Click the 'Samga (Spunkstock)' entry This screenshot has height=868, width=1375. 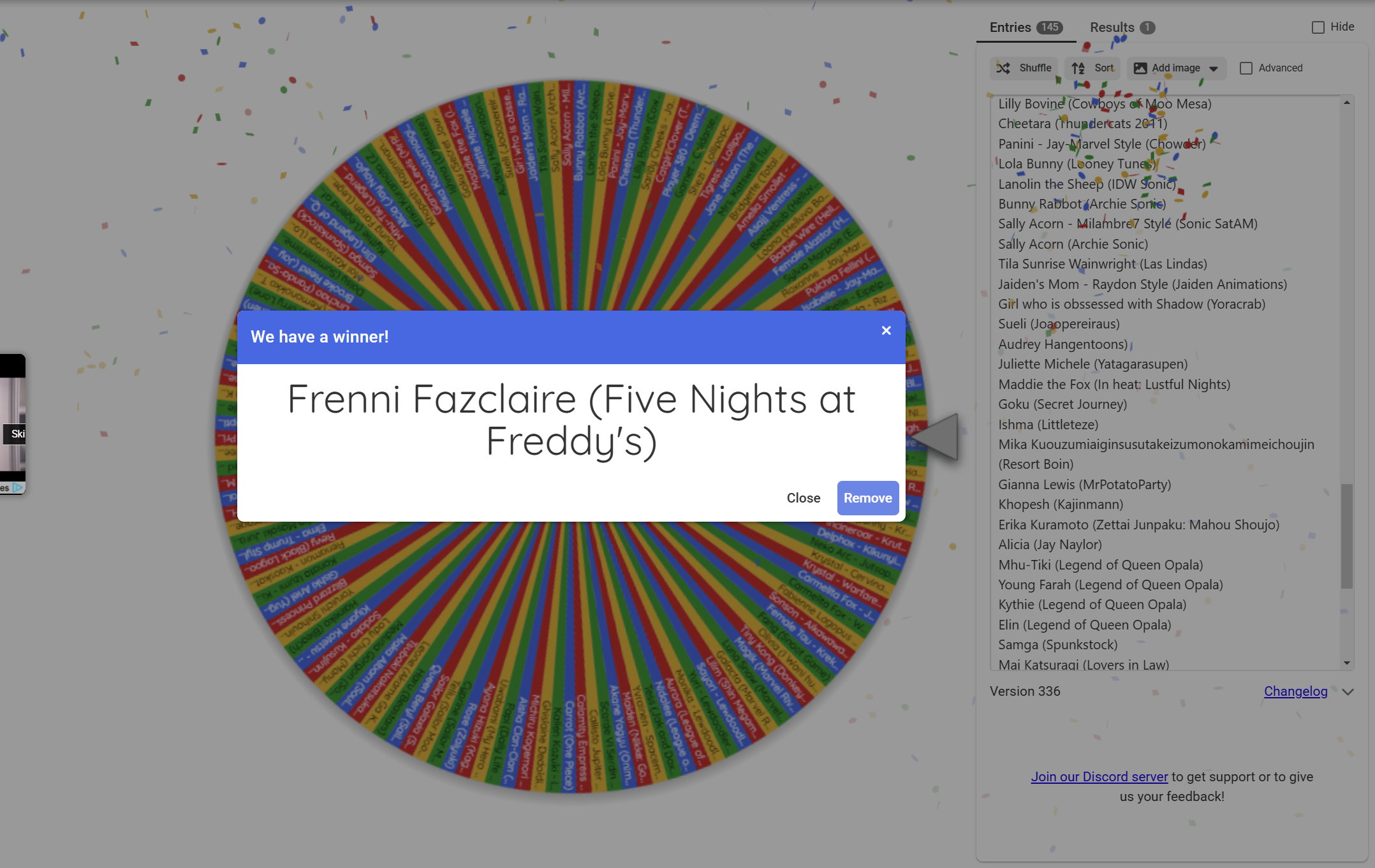(x=1058, y=645)
